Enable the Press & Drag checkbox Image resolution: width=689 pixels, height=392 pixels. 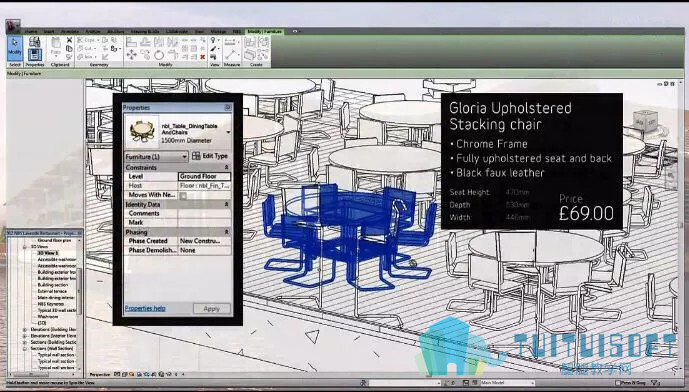[618, 383]
